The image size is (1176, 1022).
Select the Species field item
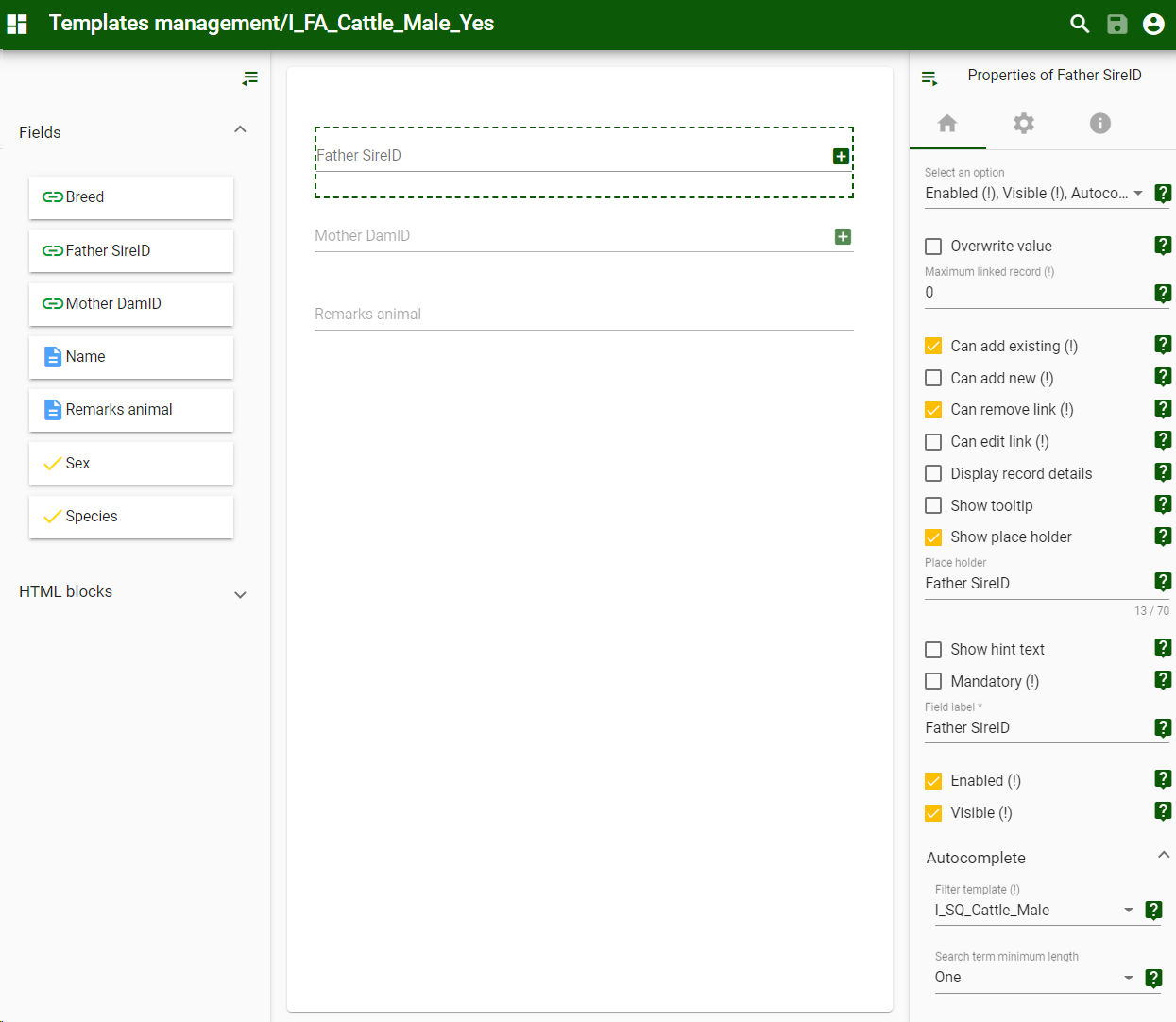pos(131,517)
